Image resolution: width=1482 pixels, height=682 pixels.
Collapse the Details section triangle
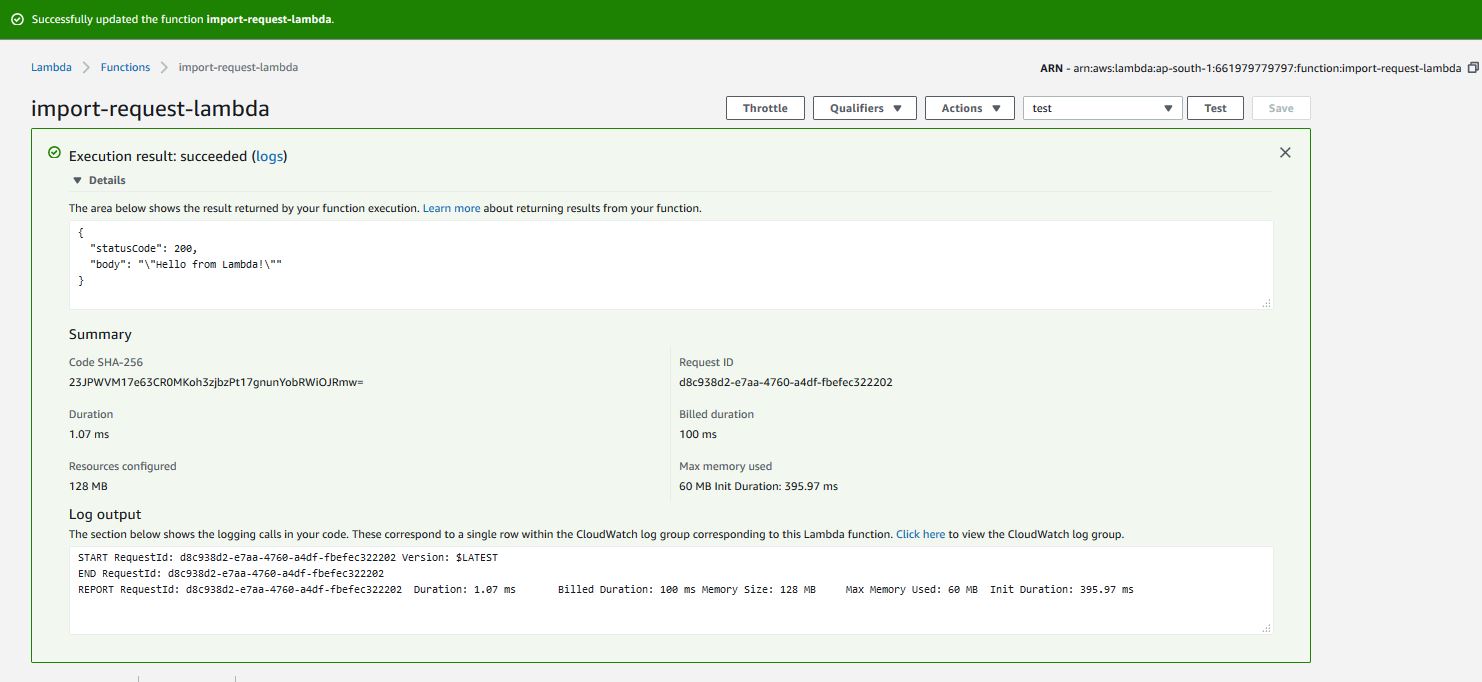click(x=77, y=181)
